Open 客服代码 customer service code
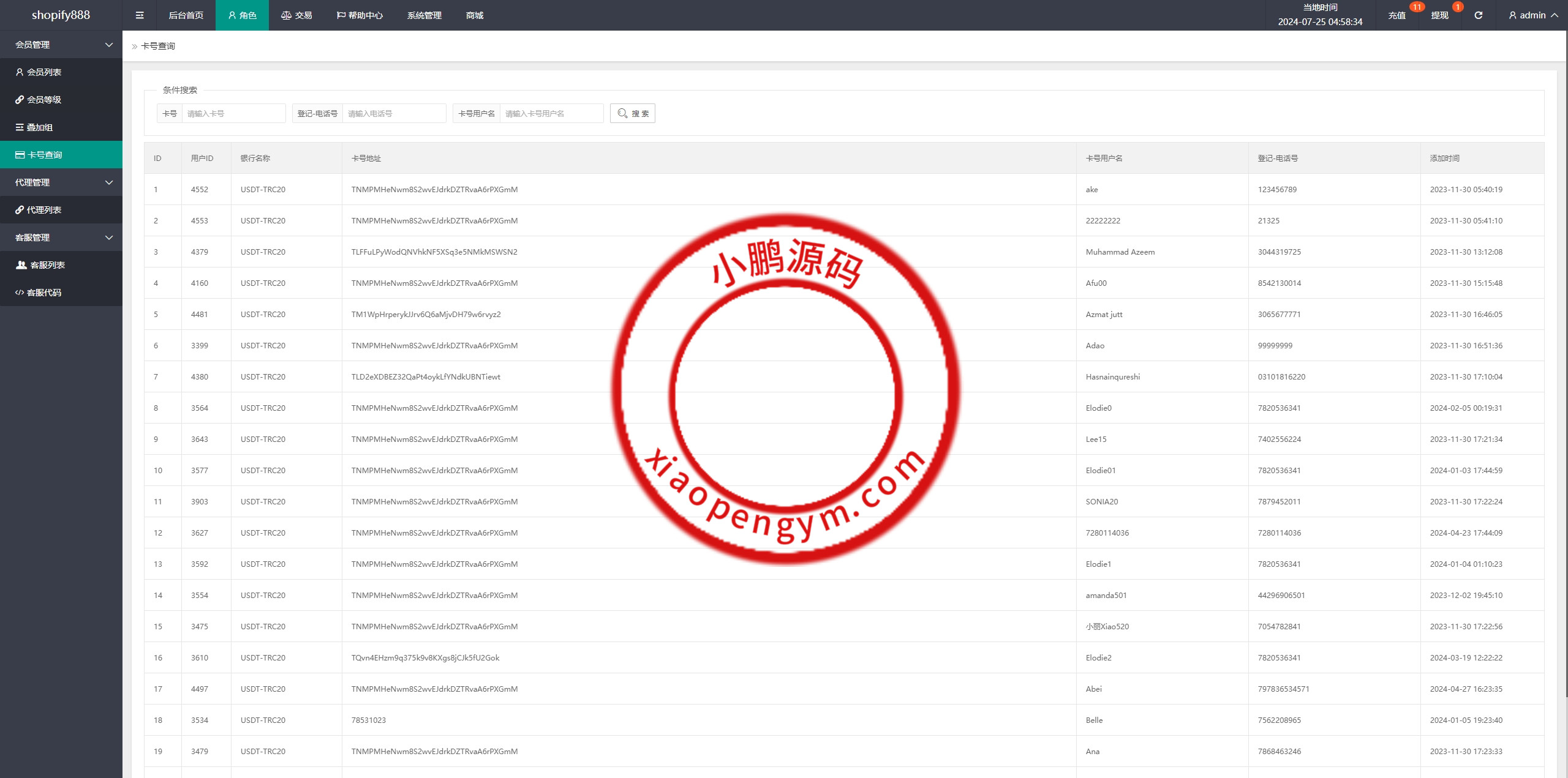1568x778 pixels. point(43,293)
